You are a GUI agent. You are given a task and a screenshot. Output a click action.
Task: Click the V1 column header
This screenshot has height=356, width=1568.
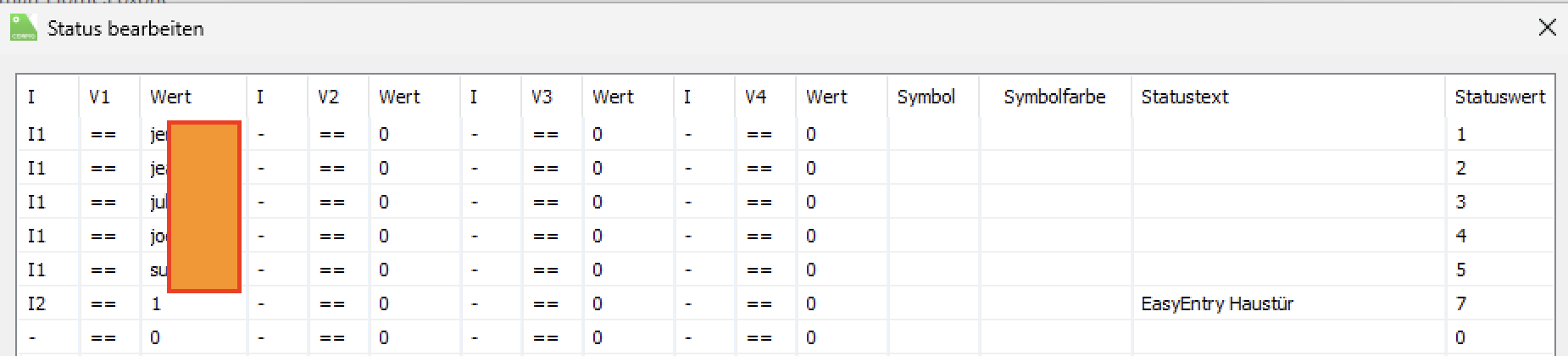coord(99,97)
